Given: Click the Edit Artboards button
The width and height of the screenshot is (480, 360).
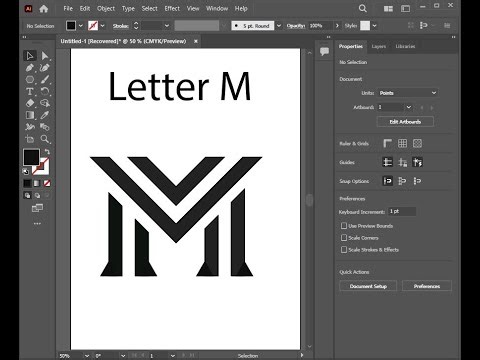Looking at the screenshot, I should 405,122.
